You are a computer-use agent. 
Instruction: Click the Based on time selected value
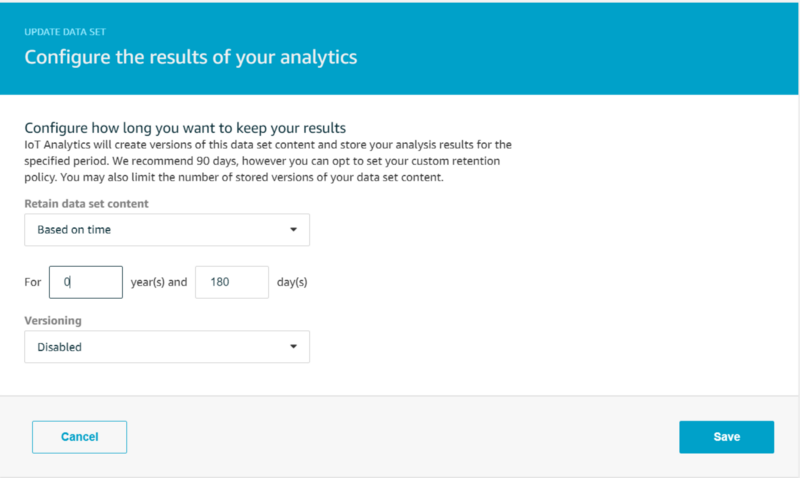pos(74,230)
